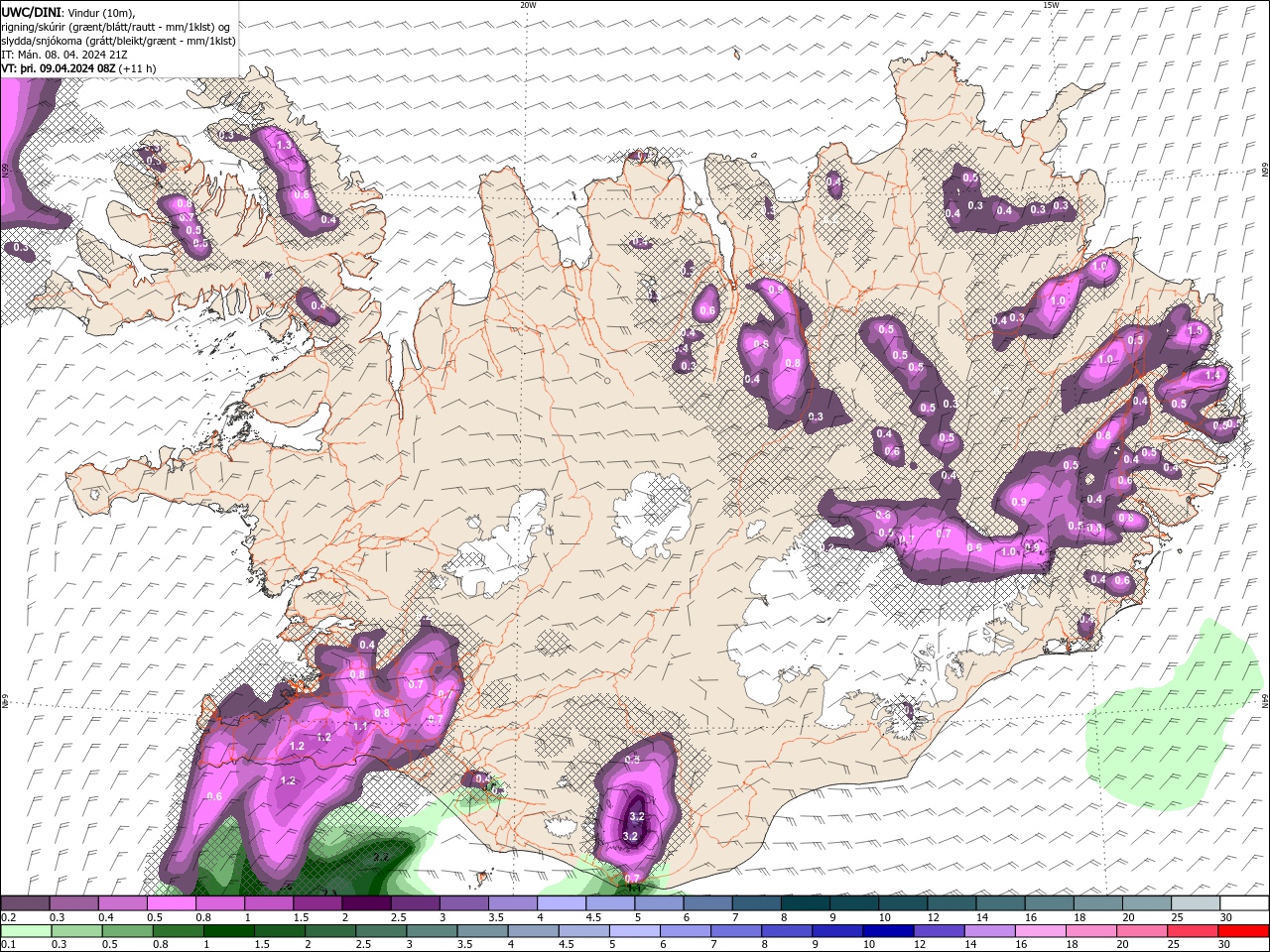Image resolution: width=1270 pixels, height=952 pixels.
Task: Click the '0.2' value under the upper legend
Action: [8, 917]
